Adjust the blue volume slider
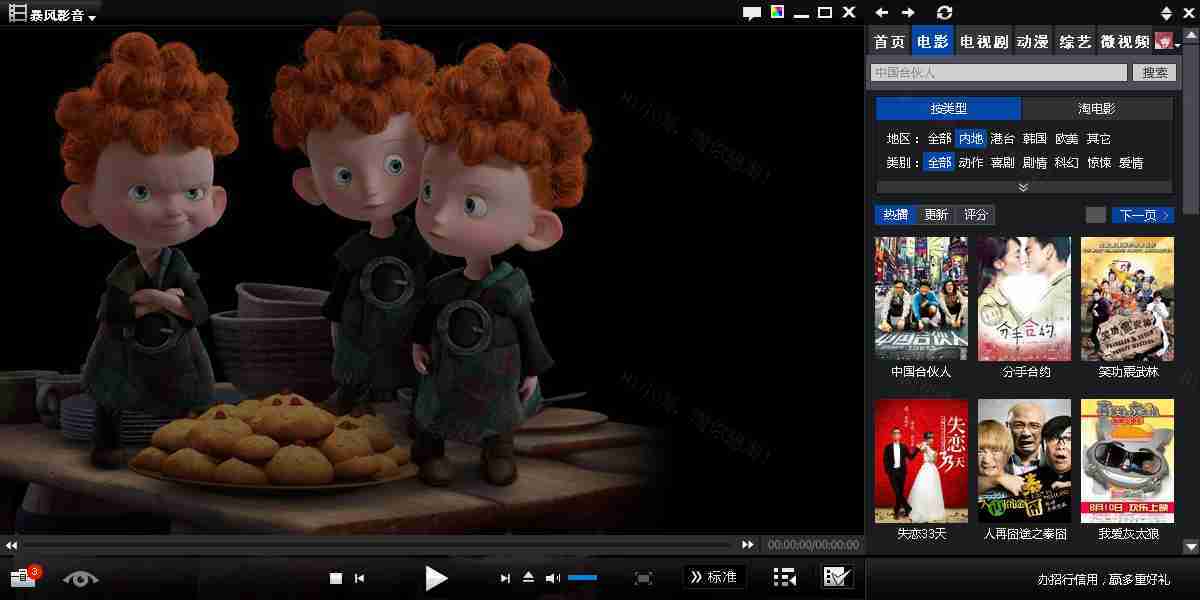 pyautogui.click(x=582, y=578)
